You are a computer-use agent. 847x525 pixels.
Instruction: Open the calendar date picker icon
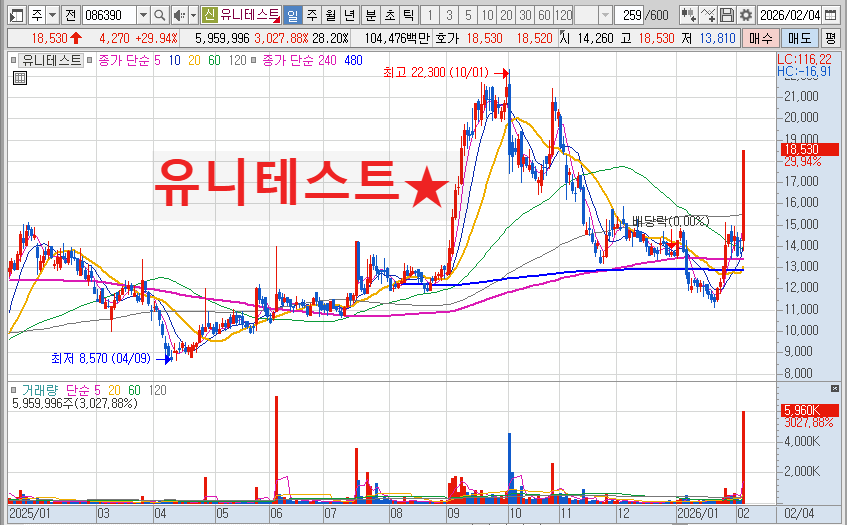click(x=831, y=15)
